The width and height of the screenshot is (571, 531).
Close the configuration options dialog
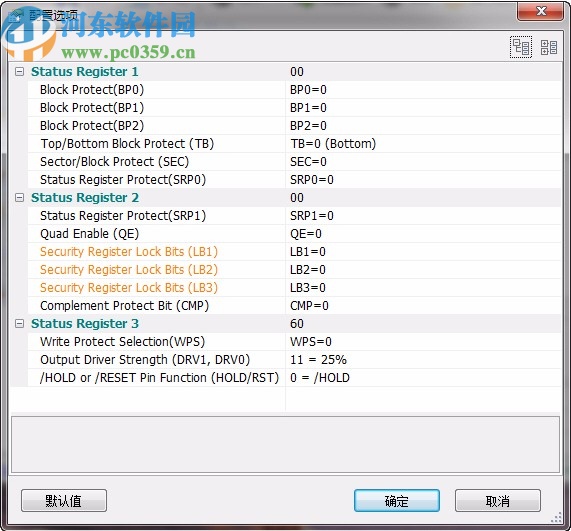tap(540, 11)
